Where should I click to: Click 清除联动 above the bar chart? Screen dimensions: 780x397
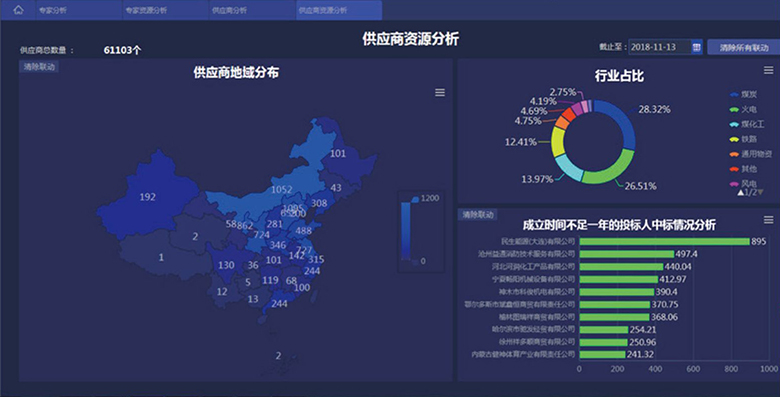[478, 214]
